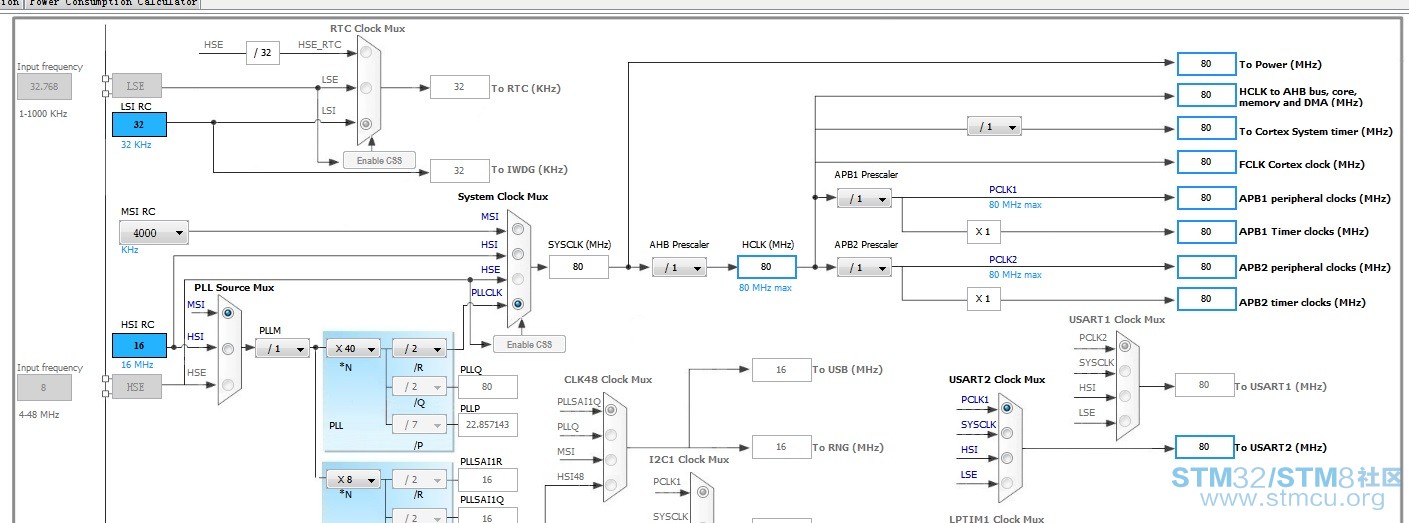The image size is (1409, 523).
Task: Select HSI48 in CLK48 Clock Mux
Action: (x=611, y=485)
